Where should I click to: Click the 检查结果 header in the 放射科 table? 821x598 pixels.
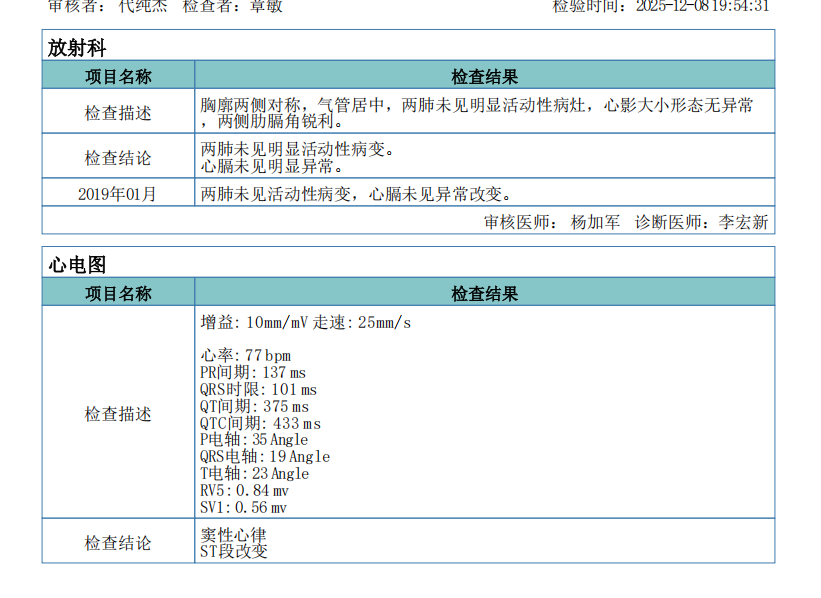[484, 76]
